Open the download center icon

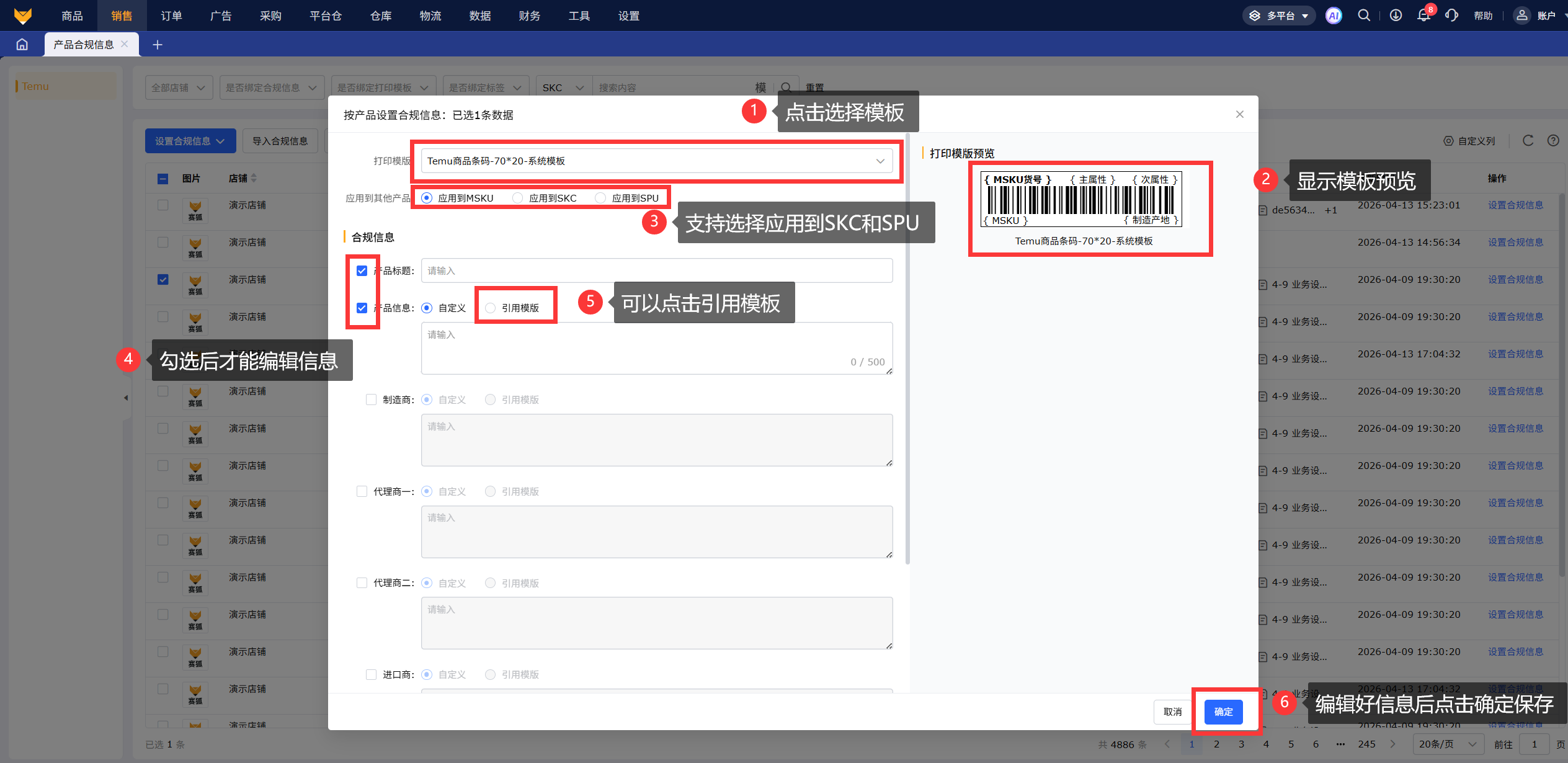1396,16
